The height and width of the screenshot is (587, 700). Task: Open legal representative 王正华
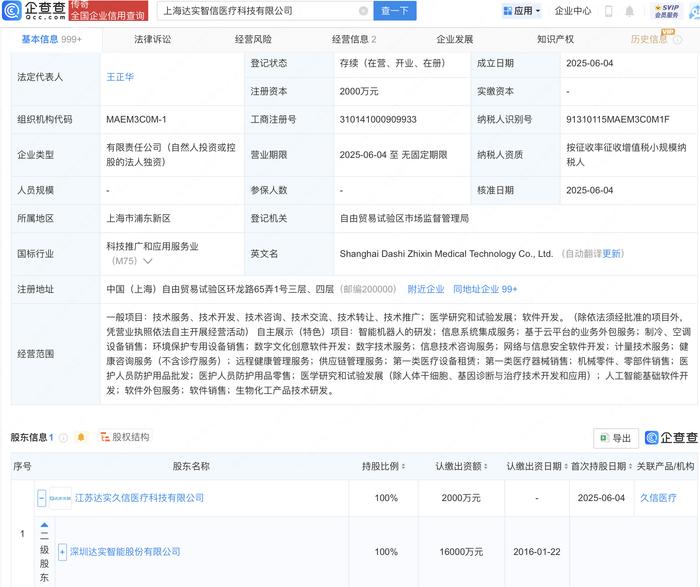pyautogui.click(x=120, y=77)
